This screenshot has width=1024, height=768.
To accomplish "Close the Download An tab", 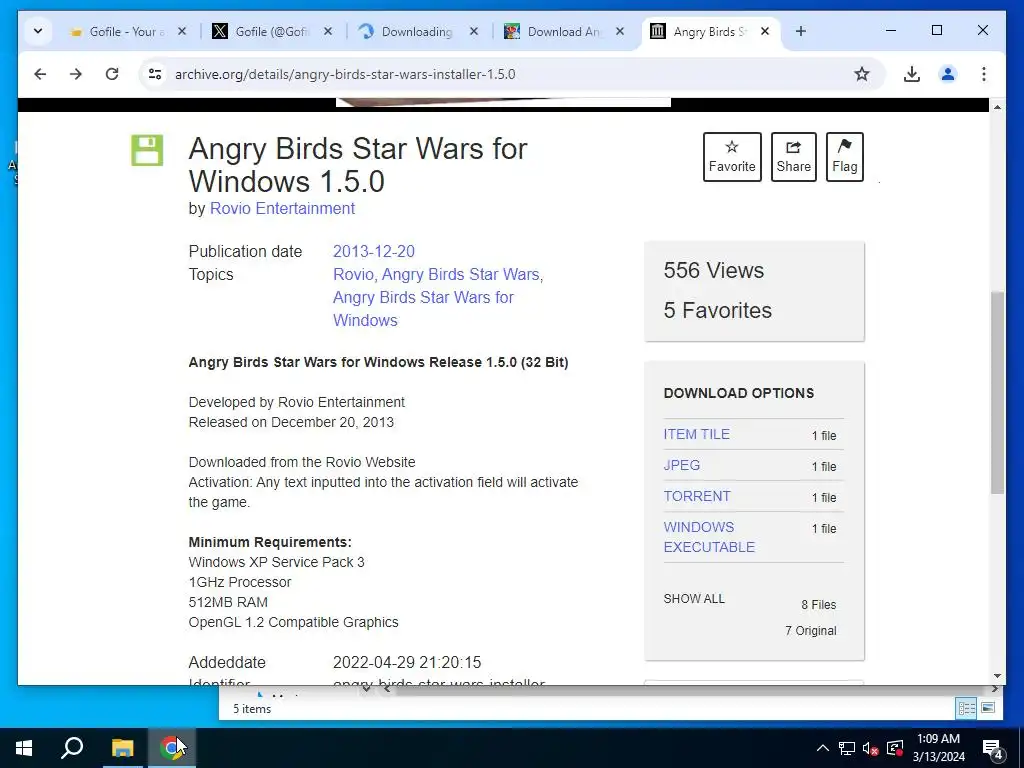I will 620,31.
